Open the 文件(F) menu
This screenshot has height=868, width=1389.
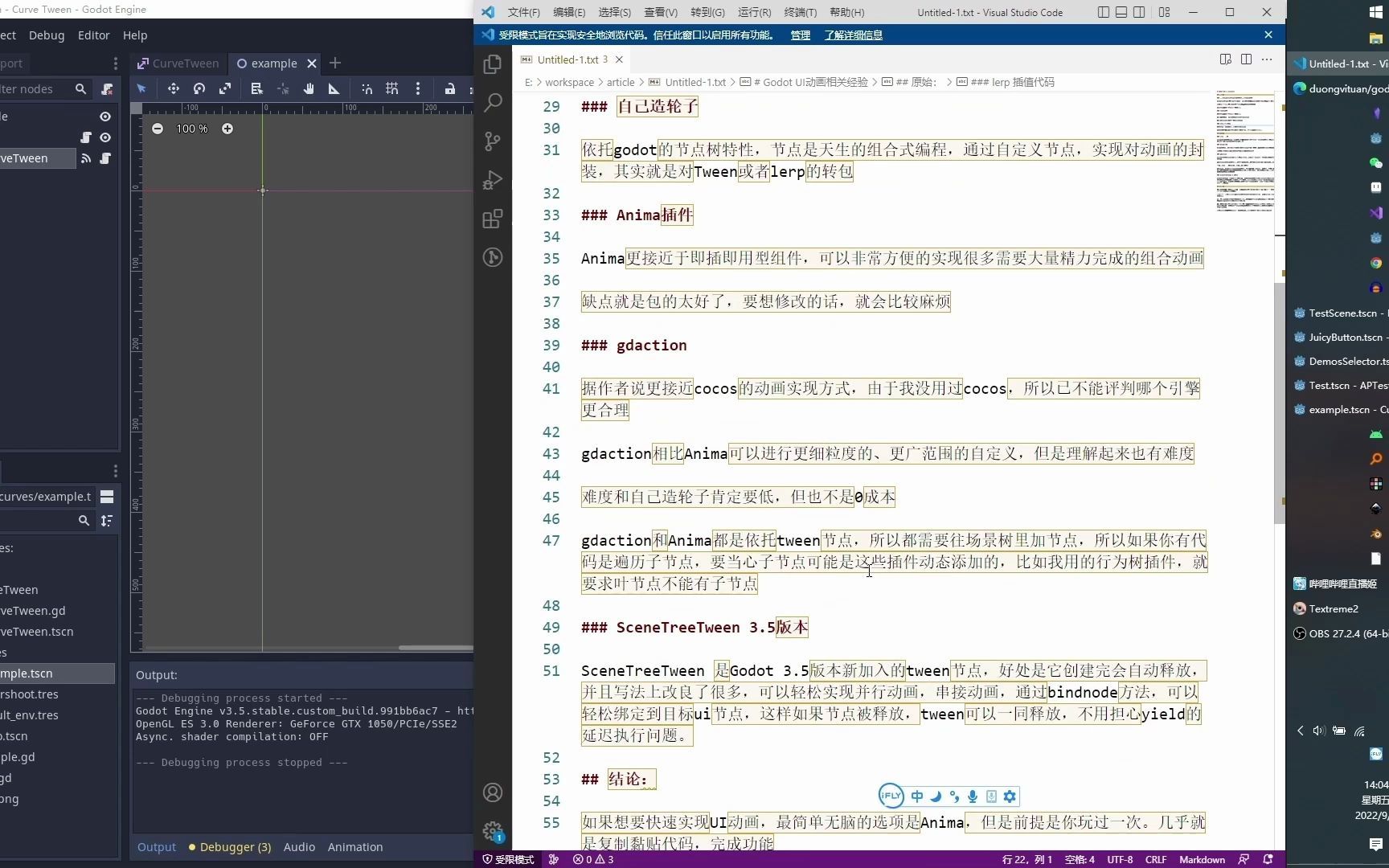pos(523,12)
